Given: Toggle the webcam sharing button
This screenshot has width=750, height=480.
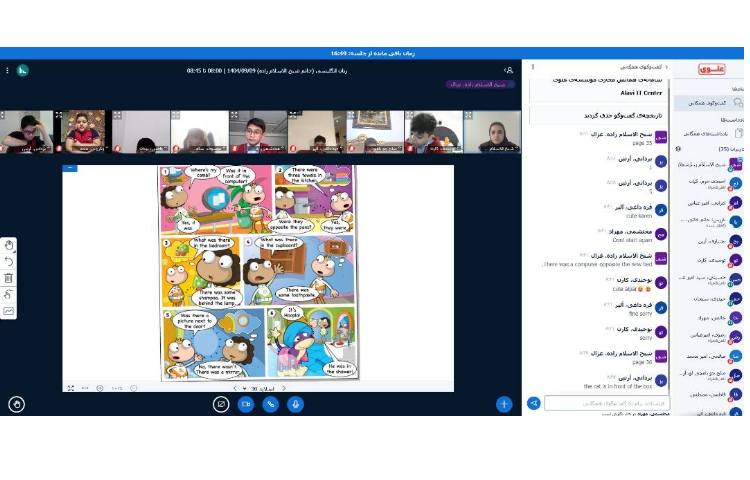Looking at the screenshot, I should click(x=246, y=404).
